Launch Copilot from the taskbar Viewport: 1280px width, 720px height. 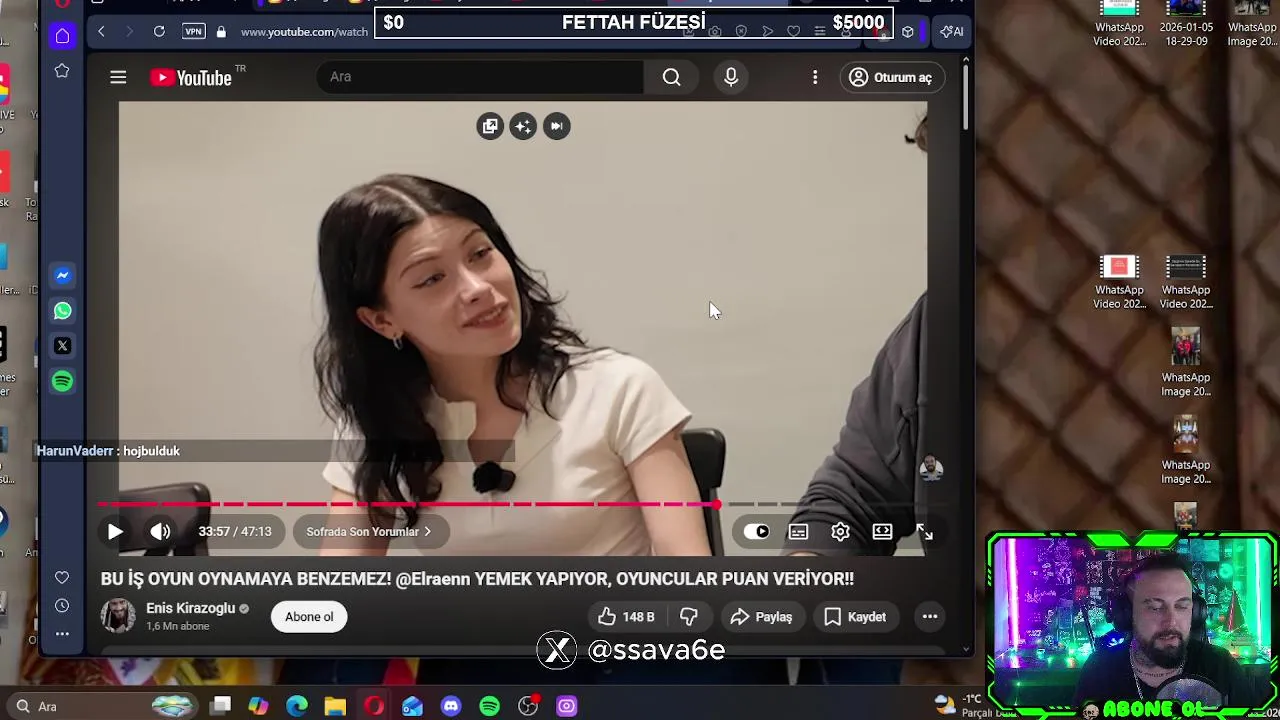(x=258, y=706)
